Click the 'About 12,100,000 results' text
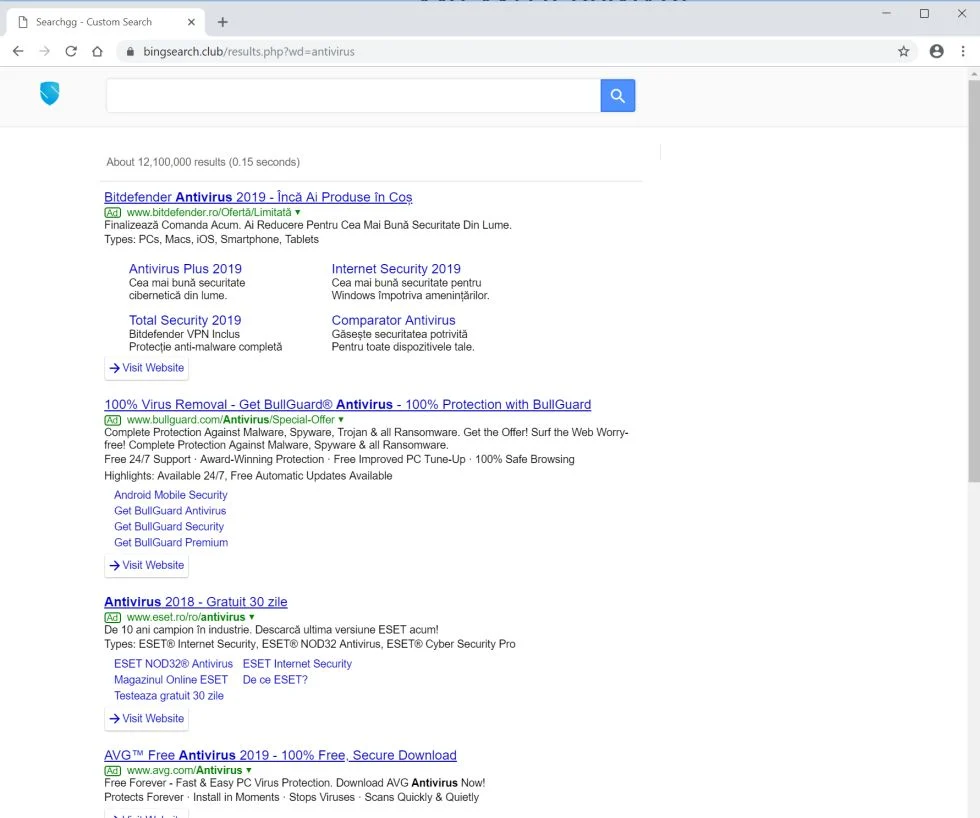 (203, 162)
